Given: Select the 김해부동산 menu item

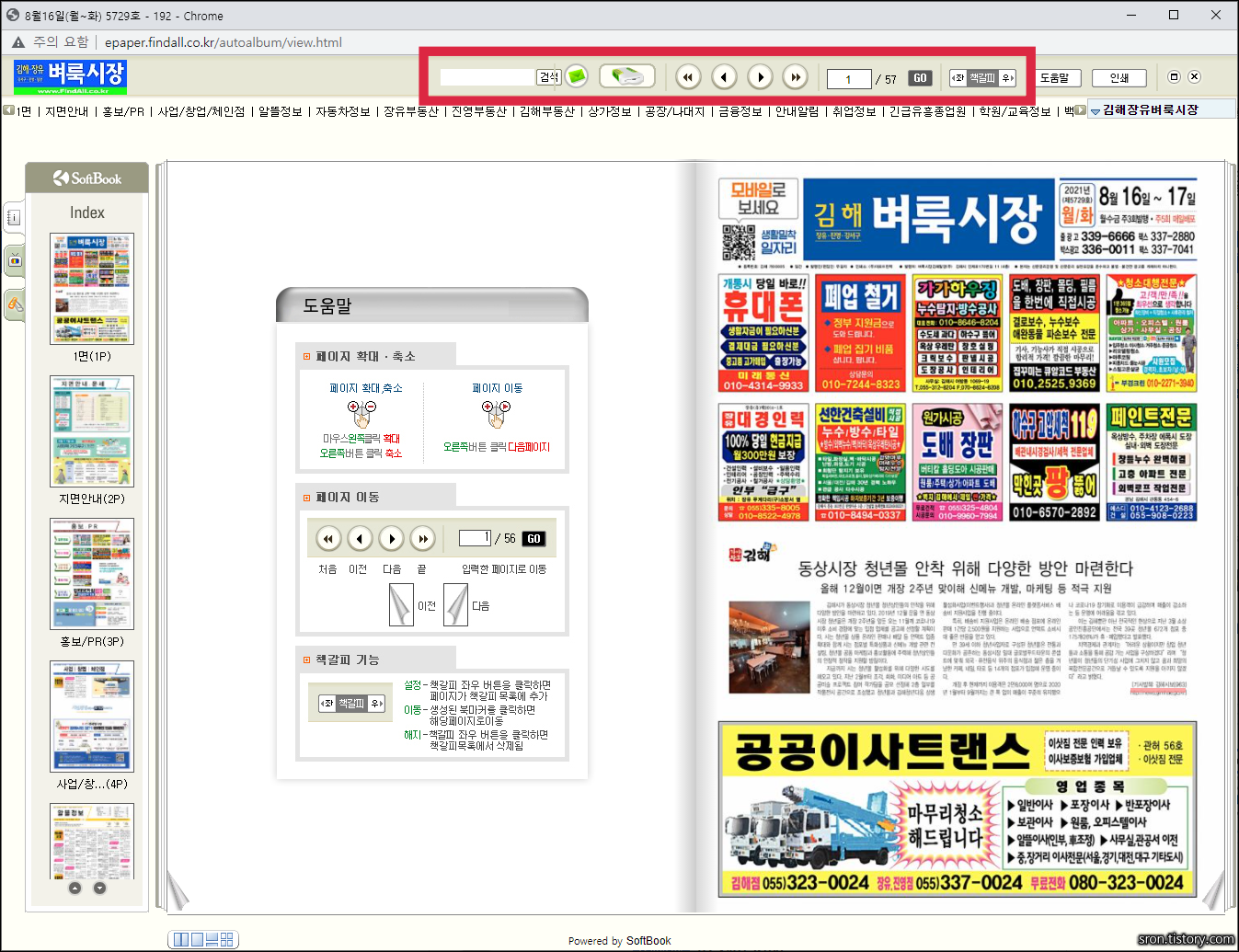Looking at the screenshot, I should (547, 111).
